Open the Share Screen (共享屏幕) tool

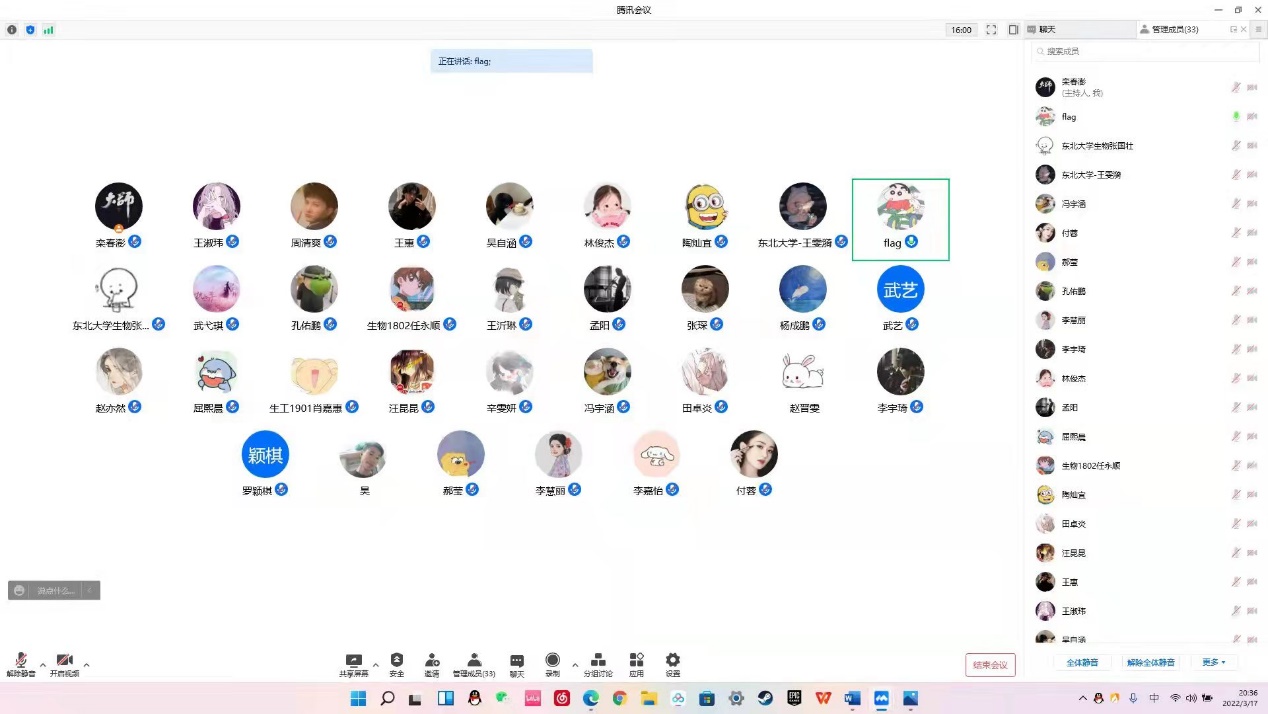click(353, 662)
